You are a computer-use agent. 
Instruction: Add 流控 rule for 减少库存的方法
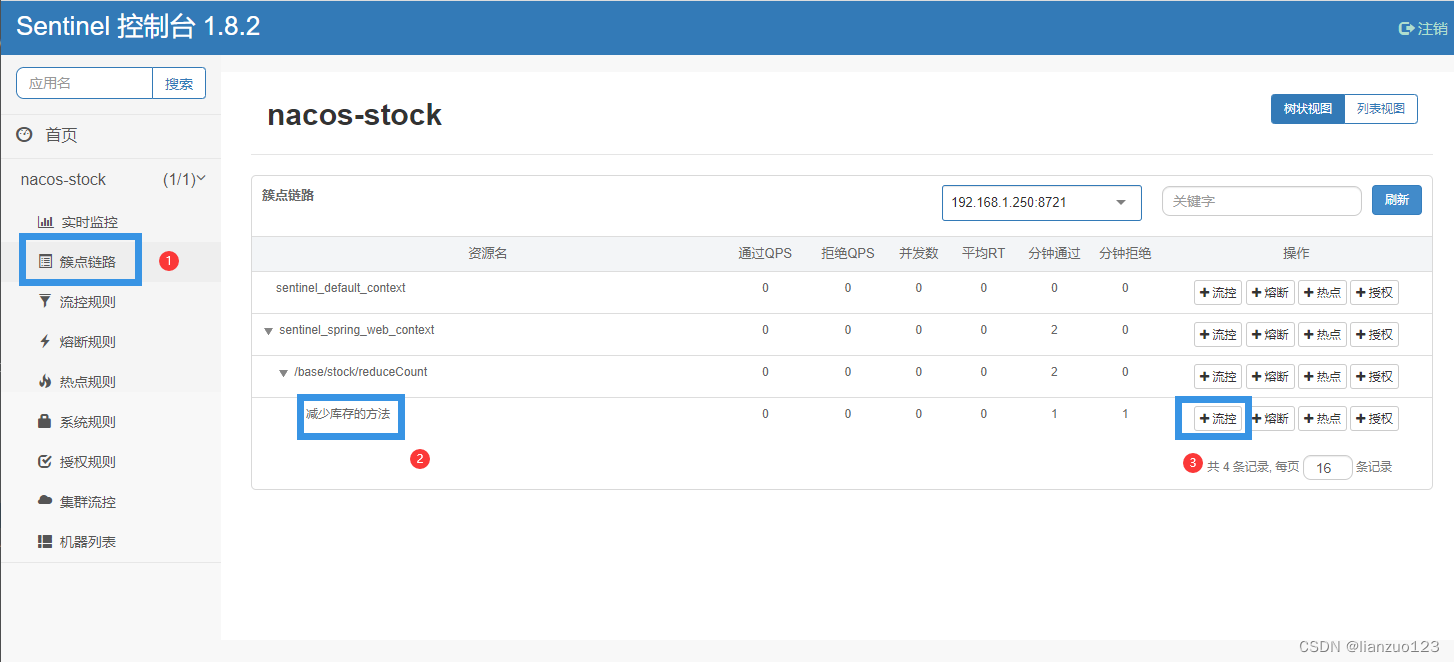point(1218,419)
